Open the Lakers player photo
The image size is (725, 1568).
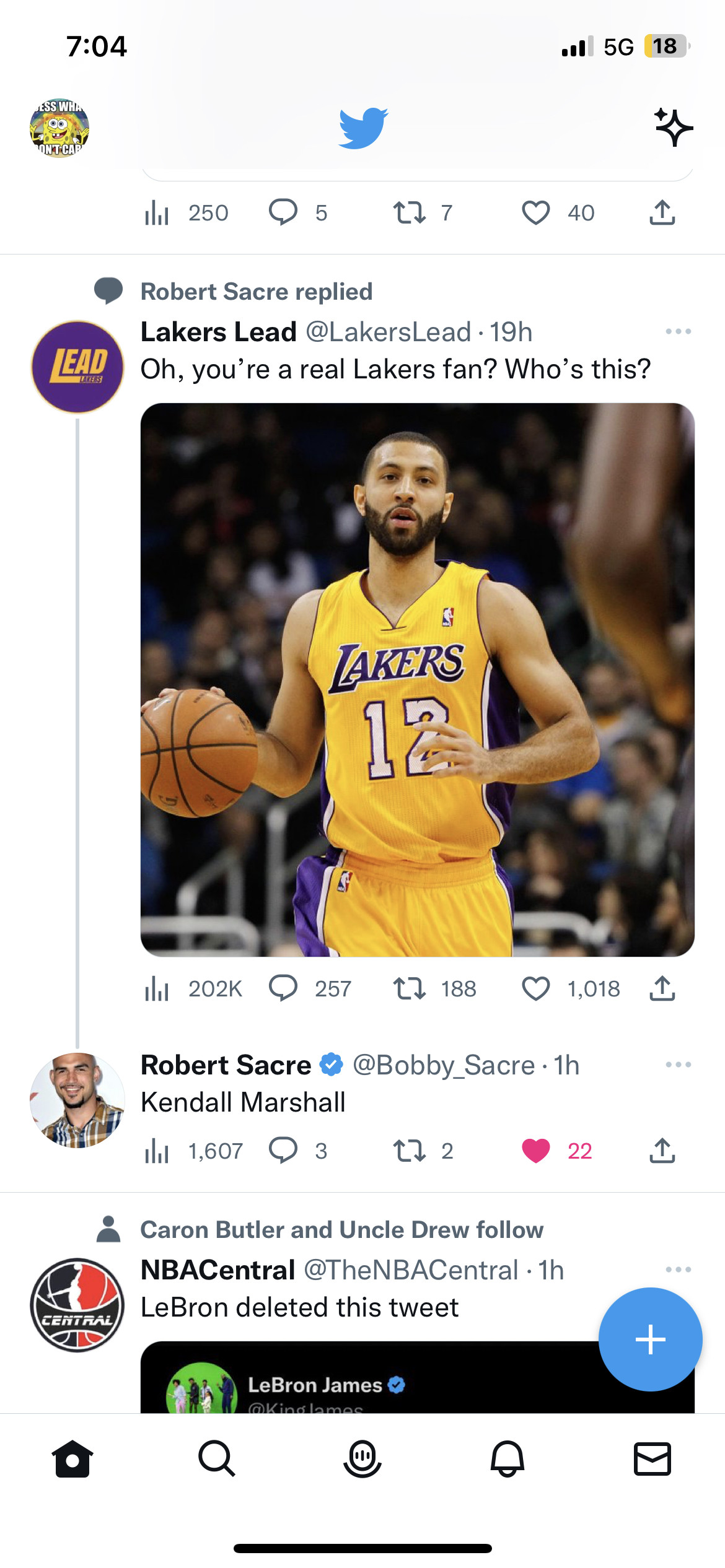[x=417, y=679]
